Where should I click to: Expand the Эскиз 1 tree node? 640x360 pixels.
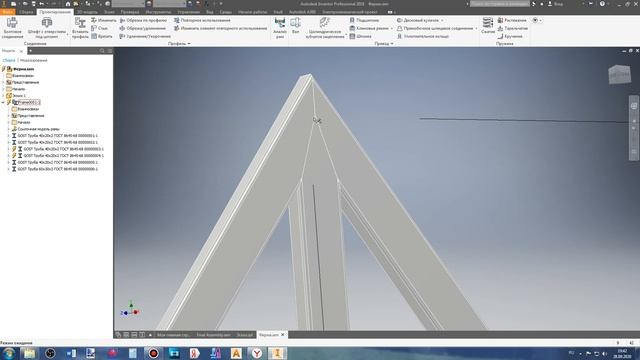tap(3, 96)
